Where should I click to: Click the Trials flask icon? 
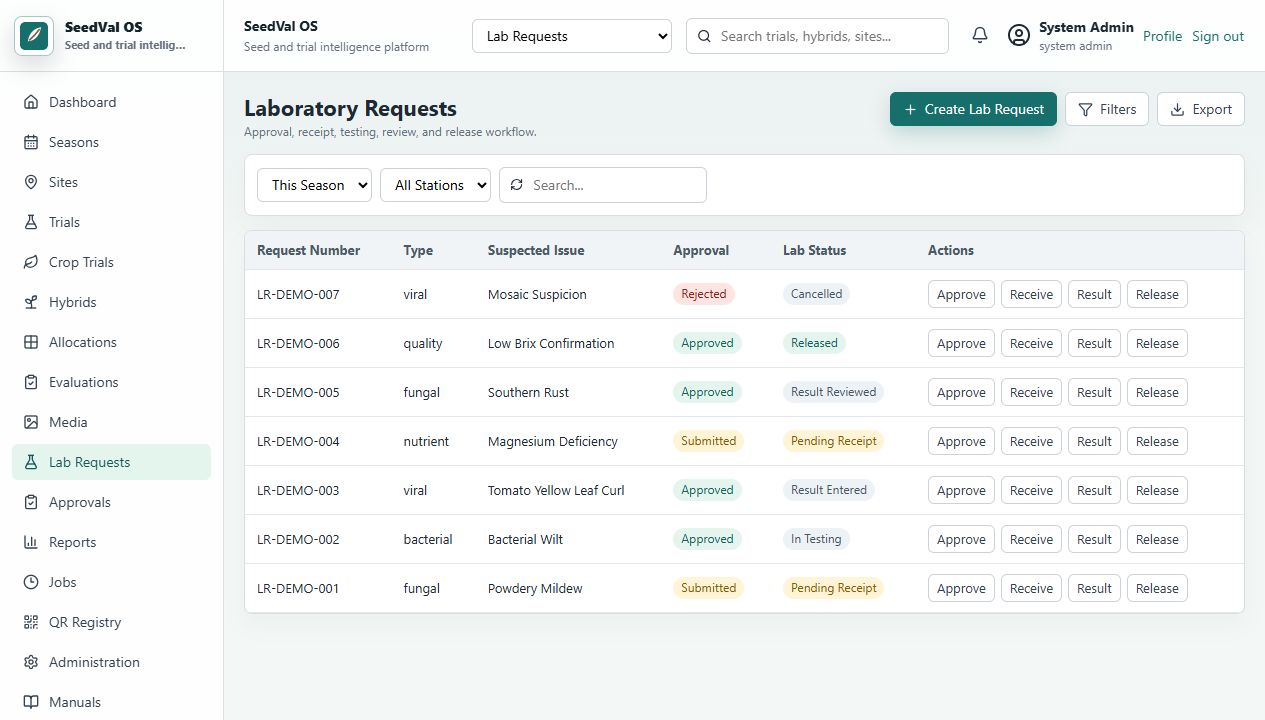click(31, 222)
